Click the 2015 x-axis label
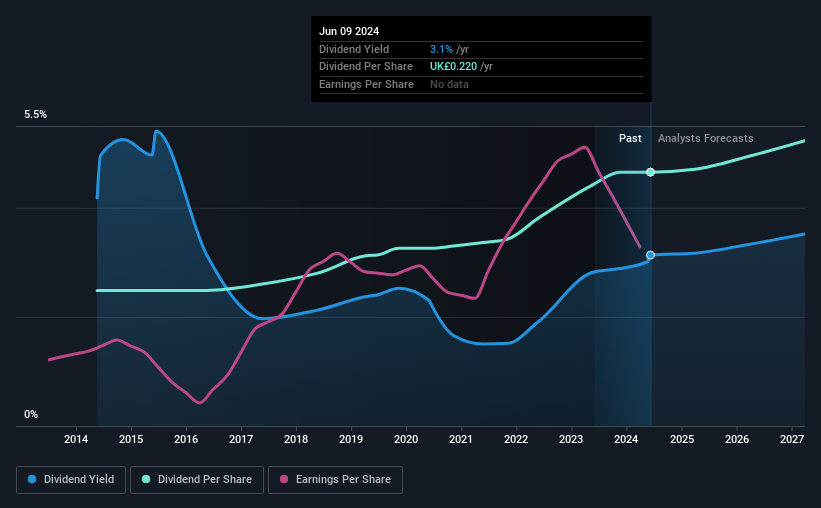821x508 pixels. coord(131,439)
